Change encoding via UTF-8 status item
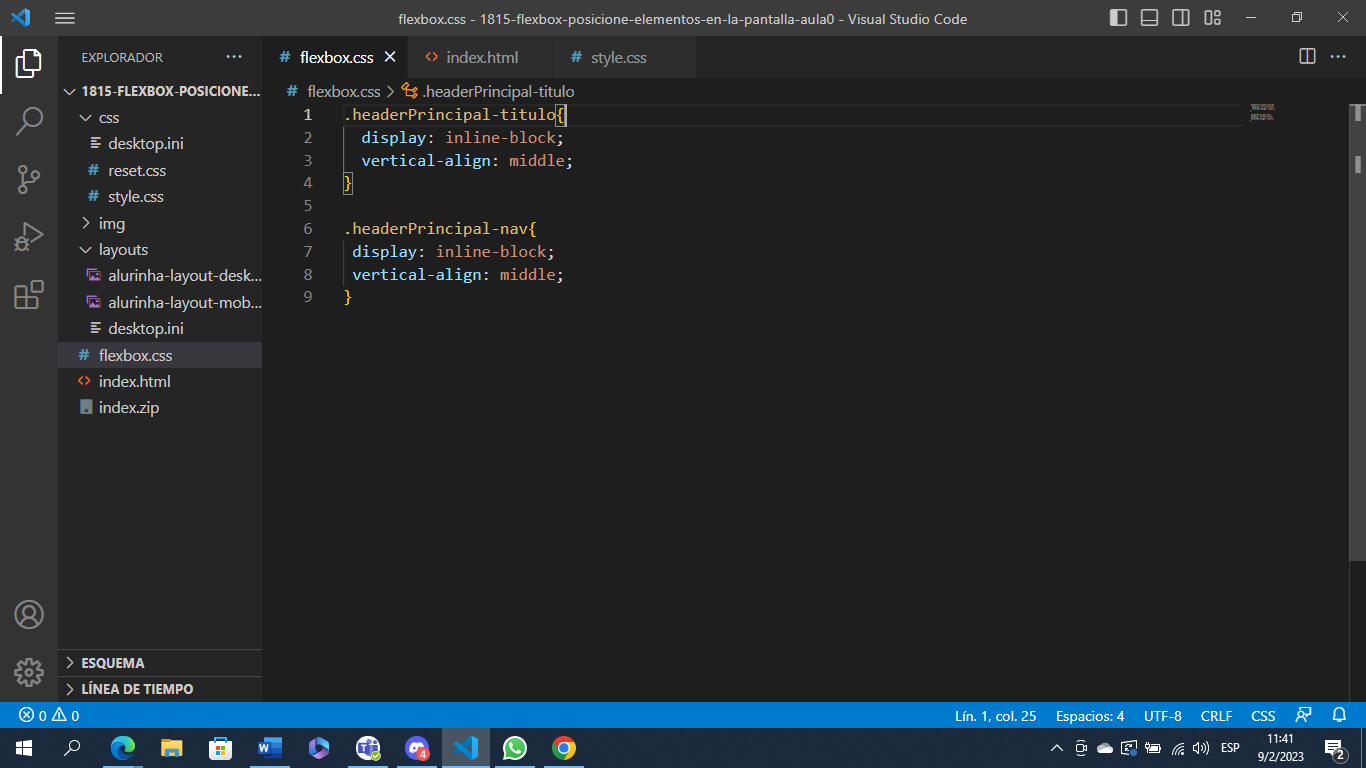This screenshot has height=768, width=1366. (x=1163, y=716)
